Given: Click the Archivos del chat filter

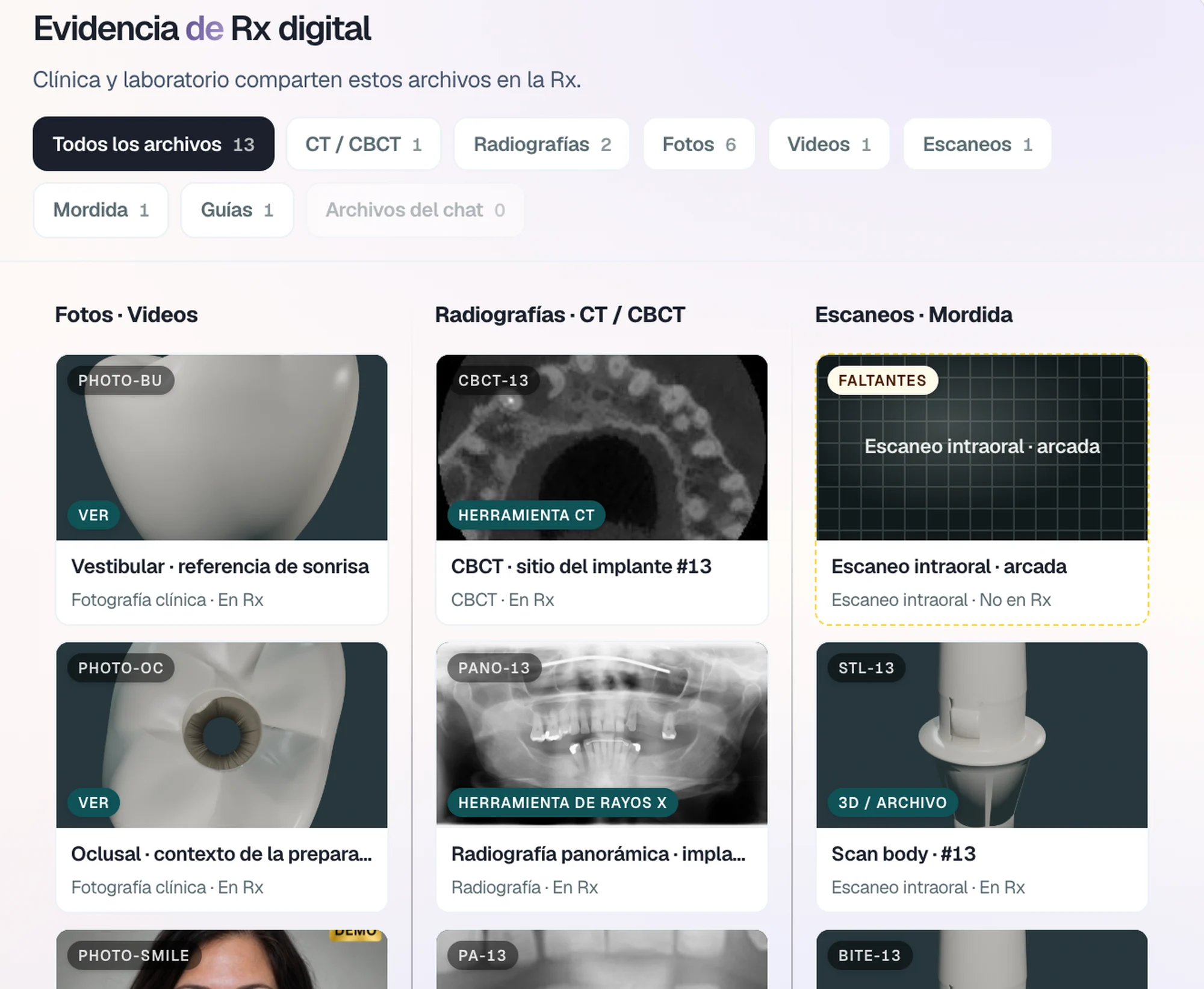Looking at the screenshot, I should click(x=415, y=210).
